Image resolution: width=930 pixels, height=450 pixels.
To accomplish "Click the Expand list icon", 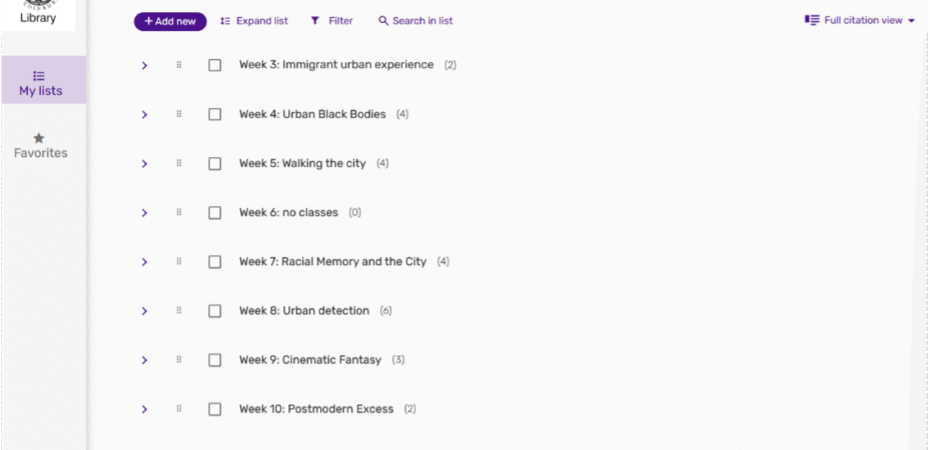I will (x=225, y=21).
